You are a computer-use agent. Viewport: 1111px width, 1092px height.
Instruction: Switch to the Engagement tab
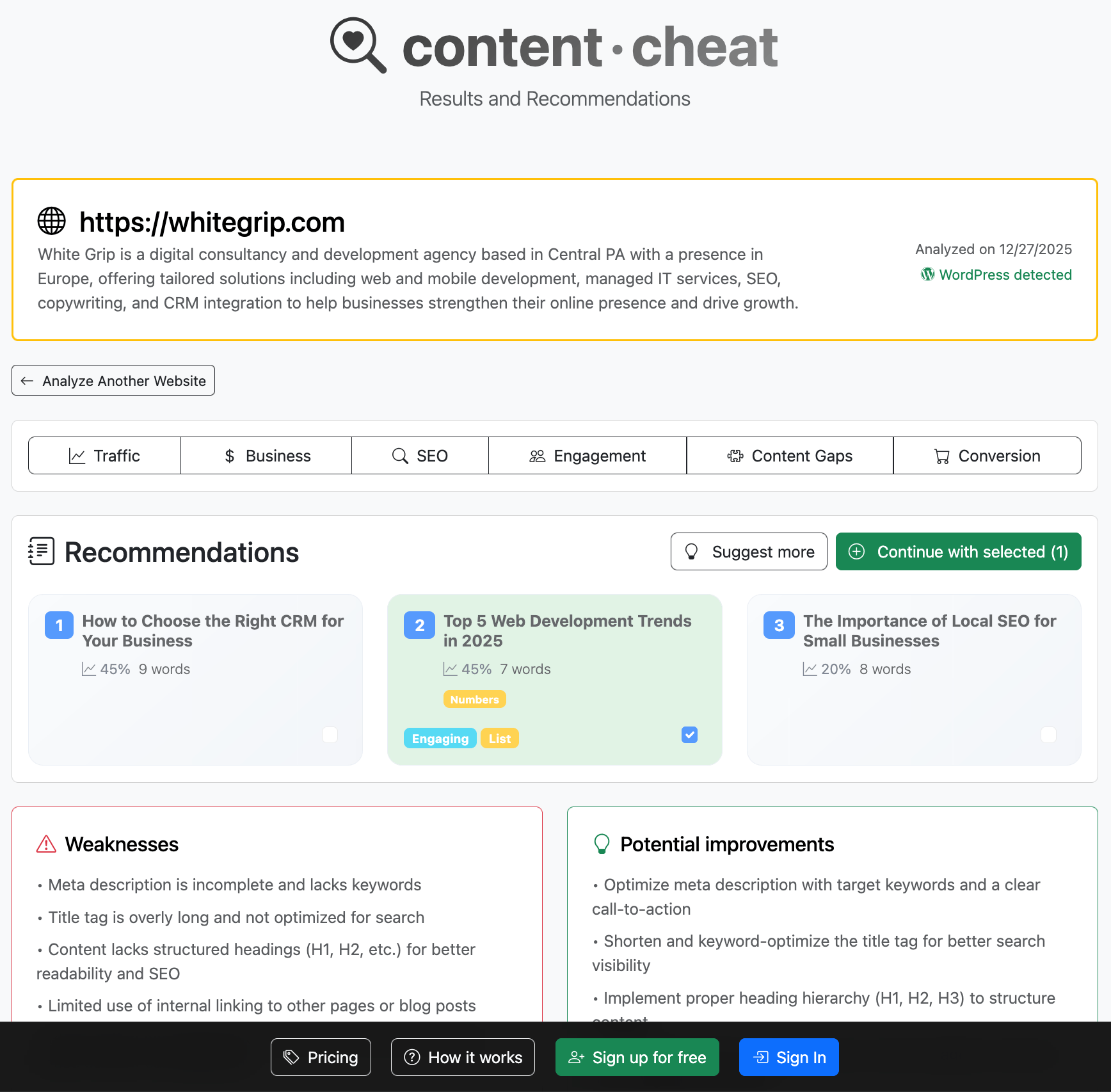tap(587, 456)
